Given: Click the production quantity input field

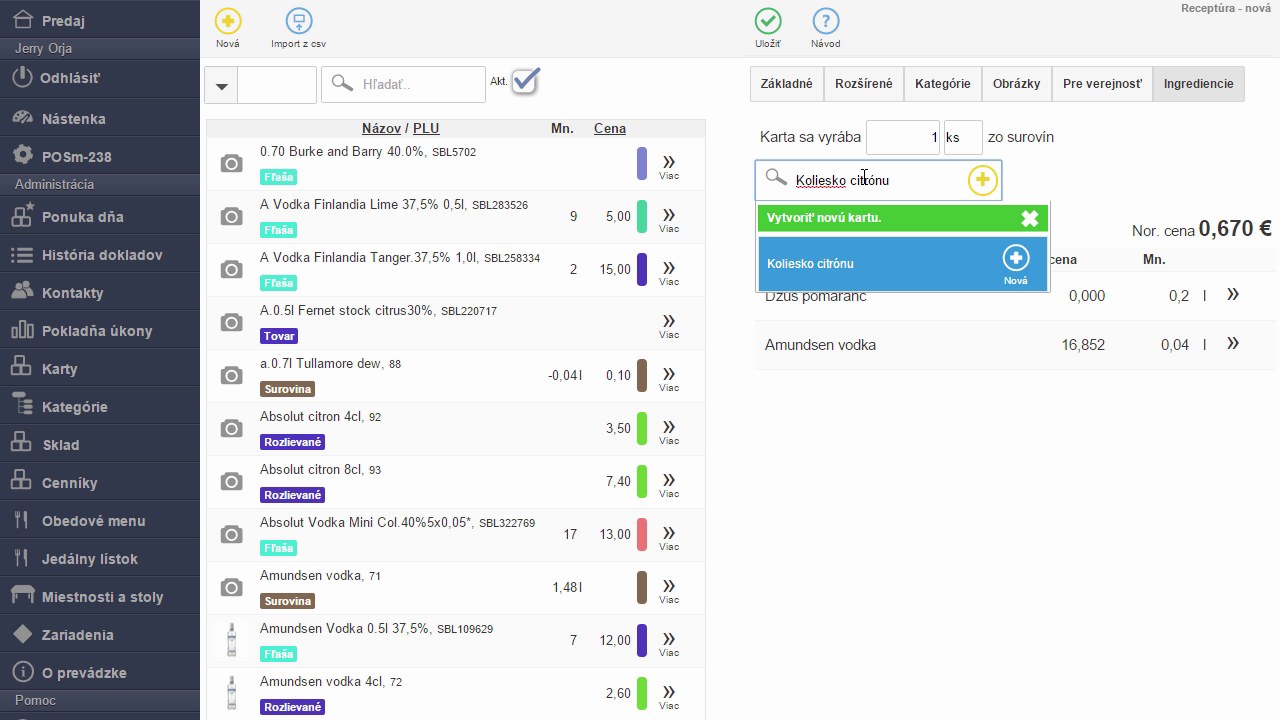Looking at the screenshot, I should [903, 137].
